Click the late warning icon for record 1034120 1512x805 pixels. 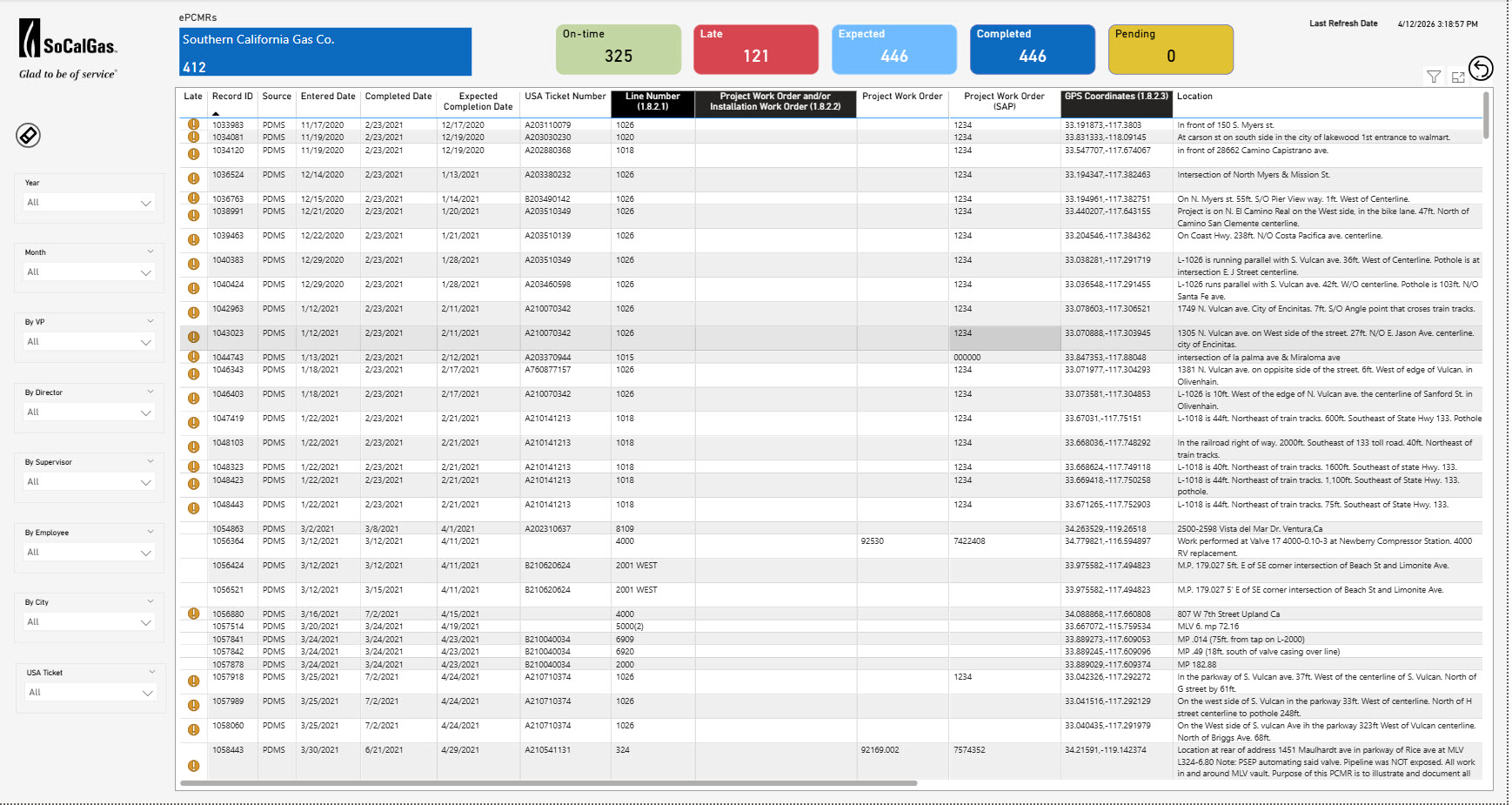(193, 154)
